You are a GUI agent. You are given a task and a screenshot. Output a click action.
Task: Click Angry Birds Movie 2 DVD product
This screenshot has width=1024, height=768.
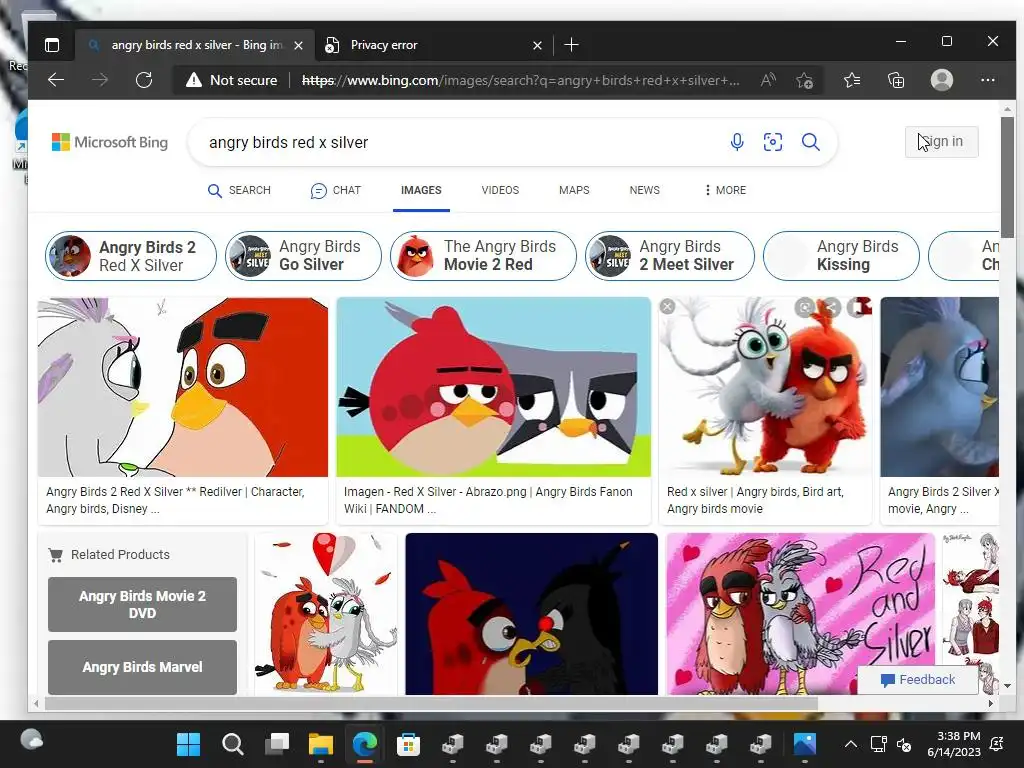tap(142, 604)
